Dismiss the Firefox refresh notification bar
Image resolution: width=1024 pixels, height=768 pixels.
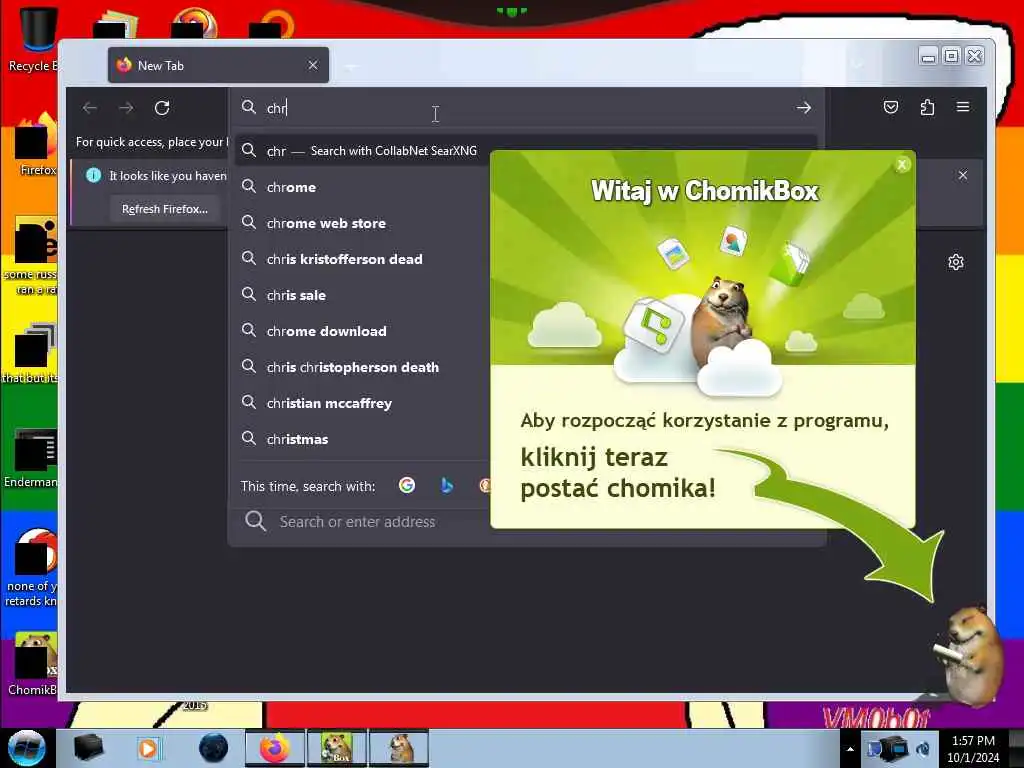[963, 175]
